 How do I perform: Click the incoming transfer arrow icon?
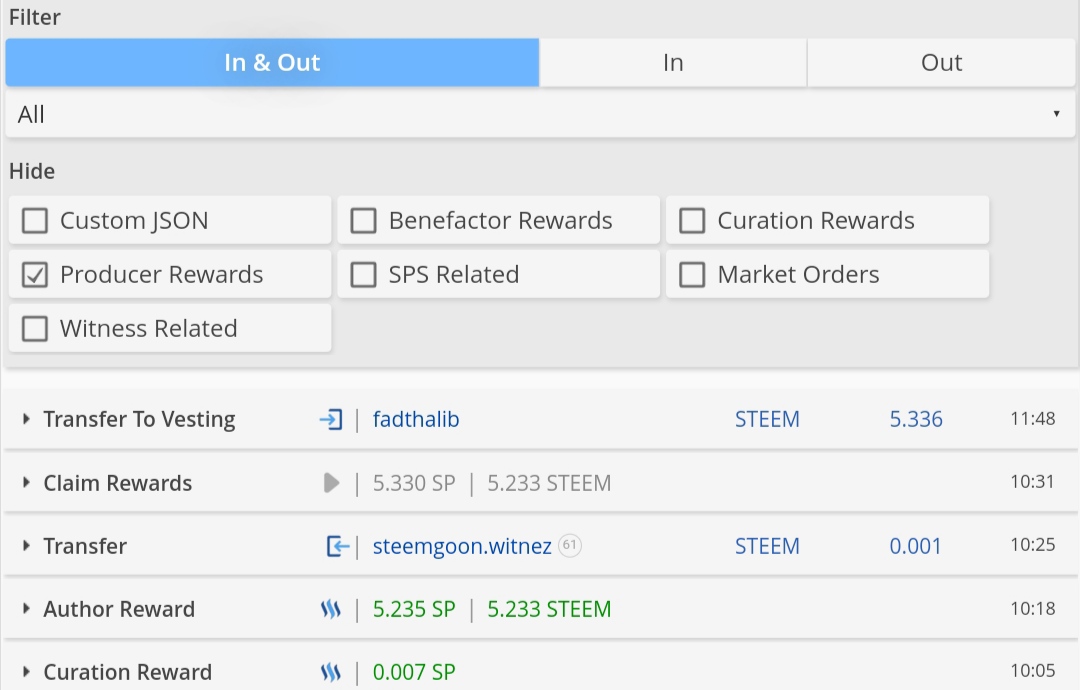(x=338, y=546)
